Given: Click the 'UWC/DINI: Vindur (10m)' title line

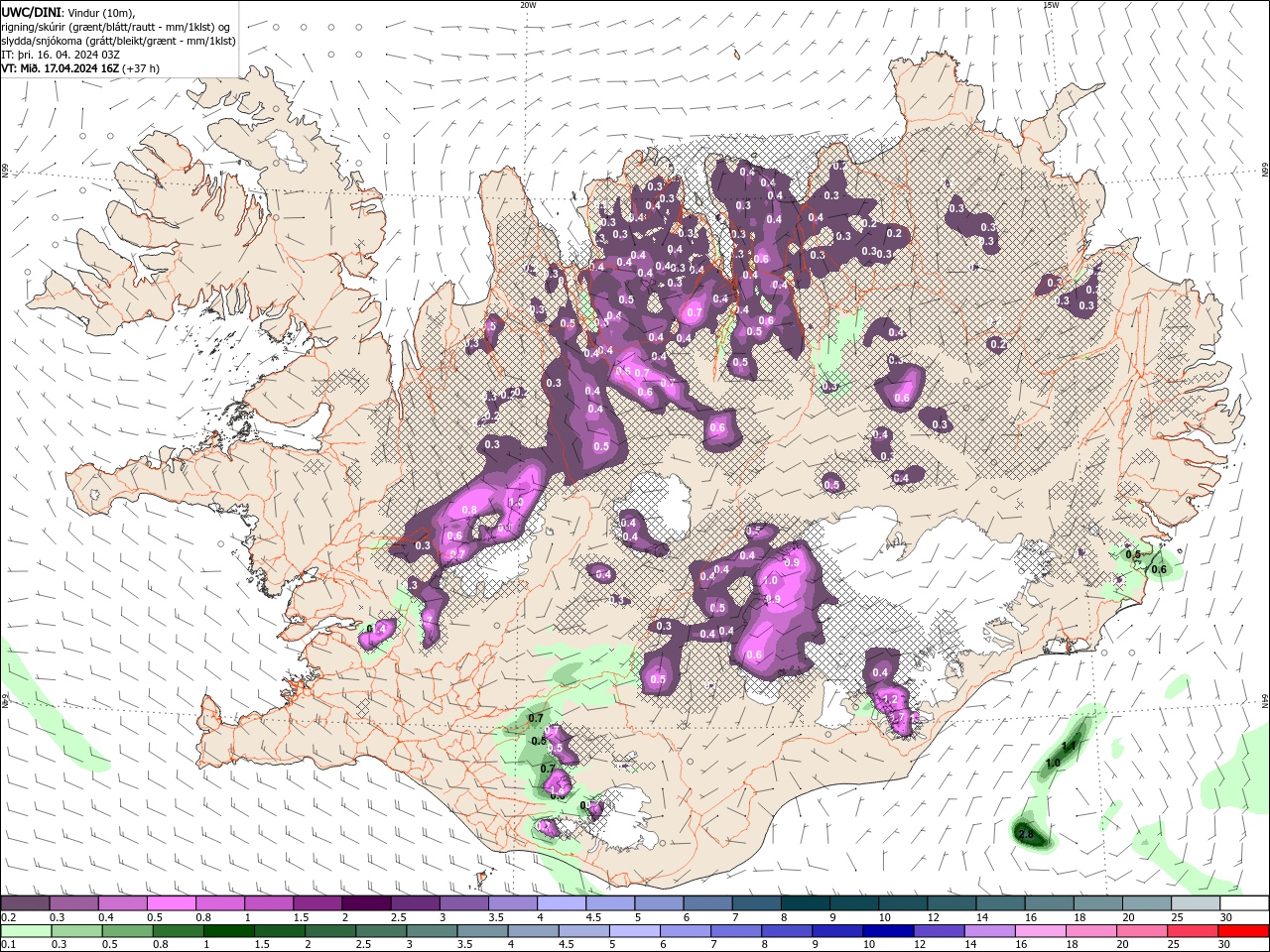Looking at the screenshot, I should pos(68,12).
